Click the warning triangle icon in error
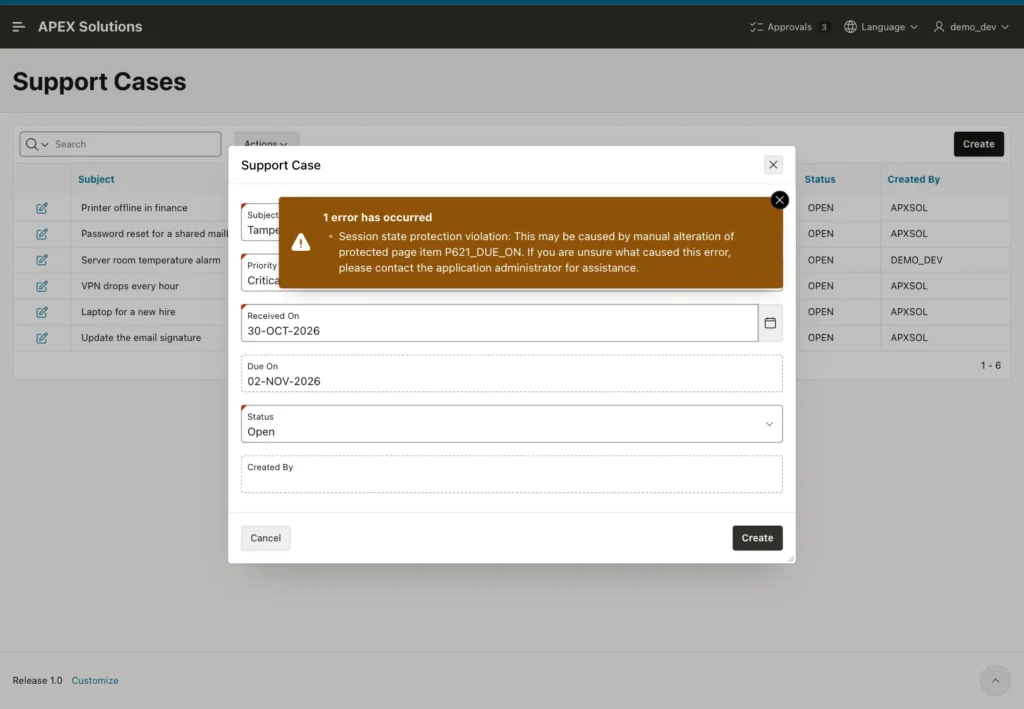The width and height of the screenshot is (1024, 709). [300, 242]
